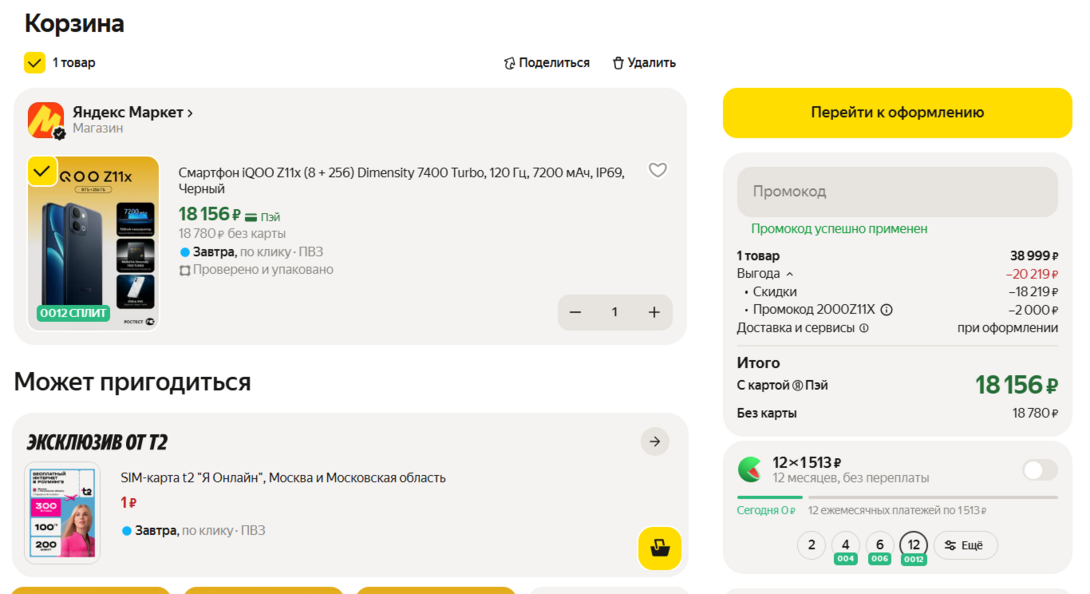Click the 38 999 ₽ original price
This screenshot has width=1090, height=594.
click(x=1034, y=256)
